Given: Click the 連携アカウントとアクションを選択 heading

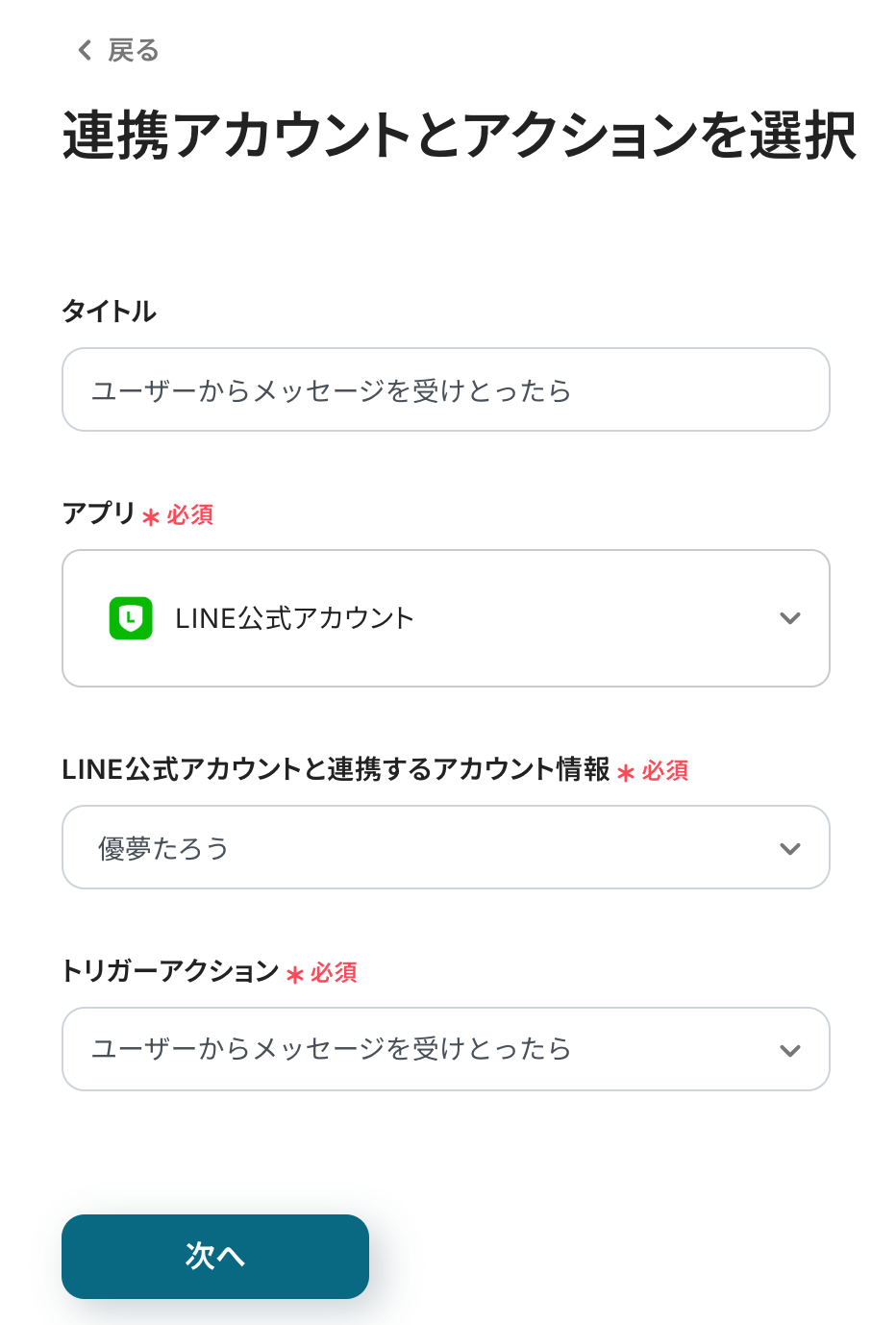Looking at the screenshot, I should coord(459,135).
